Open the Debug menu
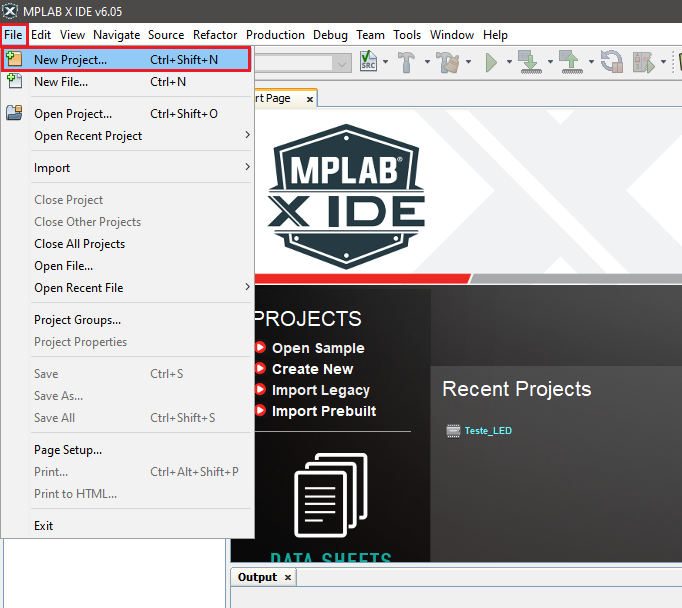Screen dimensions: 682x608 330,35
